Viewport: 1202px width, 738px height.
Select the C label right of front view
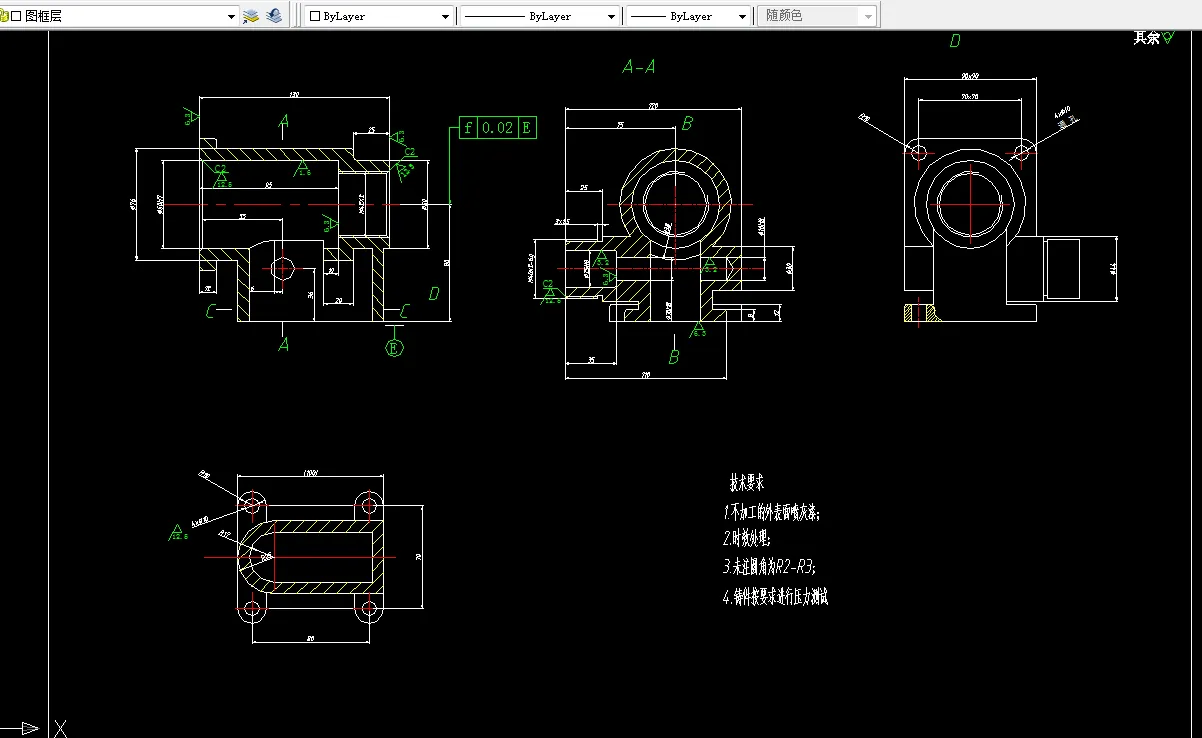pos(404,312)
